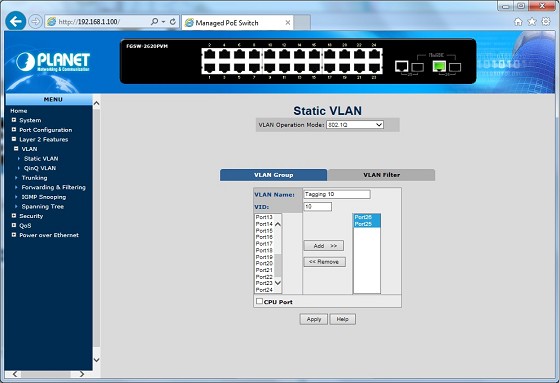Viewport: 560px width, 383px height.
Task: Collapse the VLAN tree node
Action: pyautogui.click(x=16, y=148)
